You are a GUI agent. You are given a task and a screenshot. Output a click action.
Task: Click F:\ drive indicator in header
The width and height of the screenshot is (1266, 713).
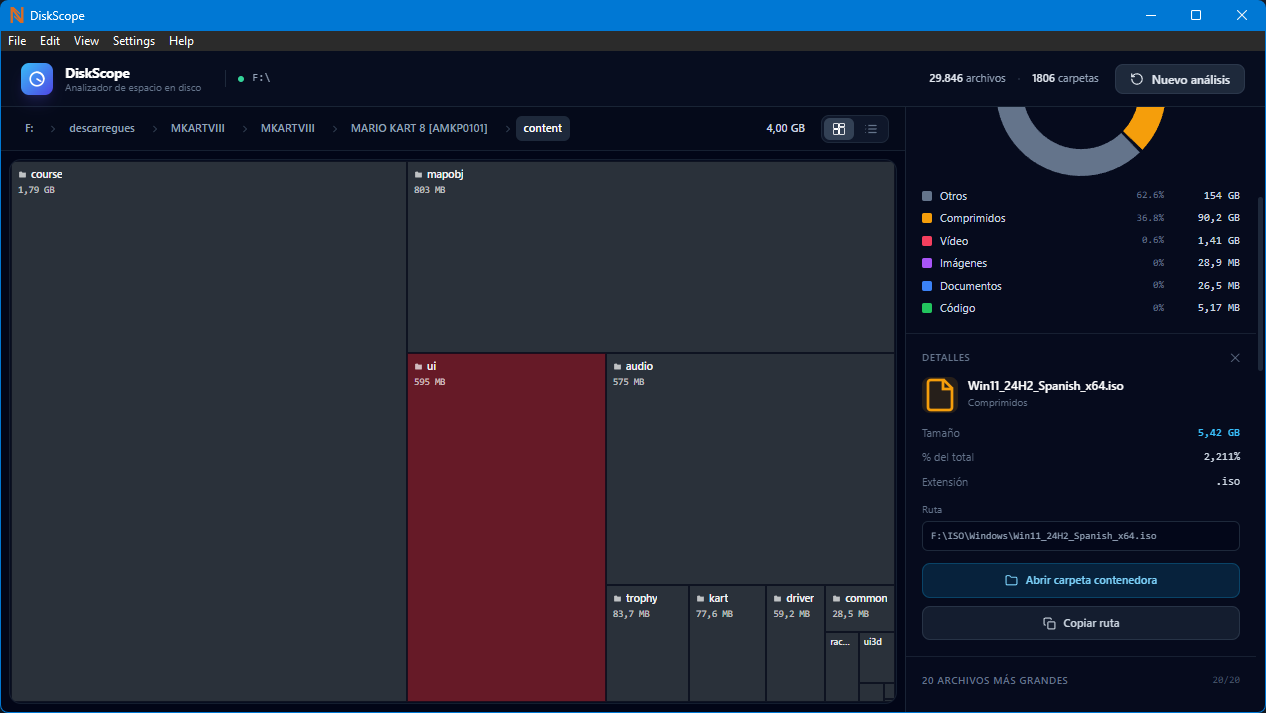pos(254,78)
